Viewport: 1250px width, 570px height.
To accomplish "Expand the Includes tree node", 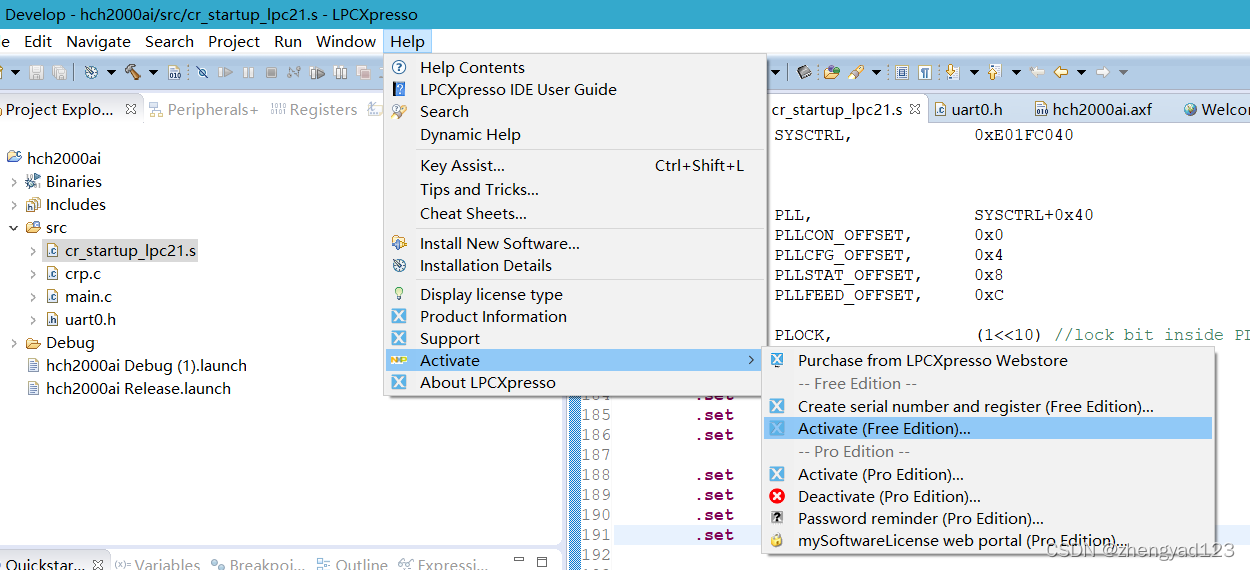I will coord(13,205).
